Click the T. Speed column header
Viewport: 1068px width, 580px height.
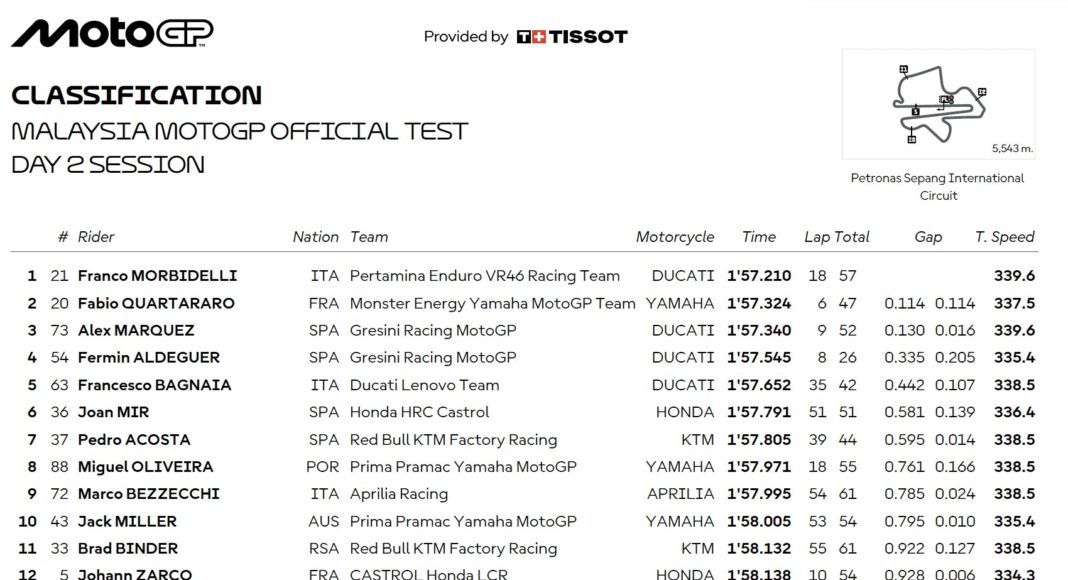pos(1005,237)
